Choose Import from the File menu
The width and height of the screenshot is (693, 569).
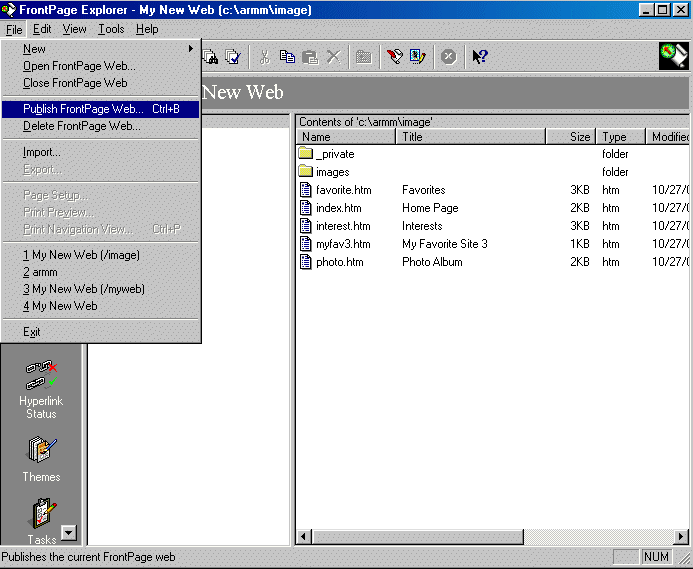[101, 152]
